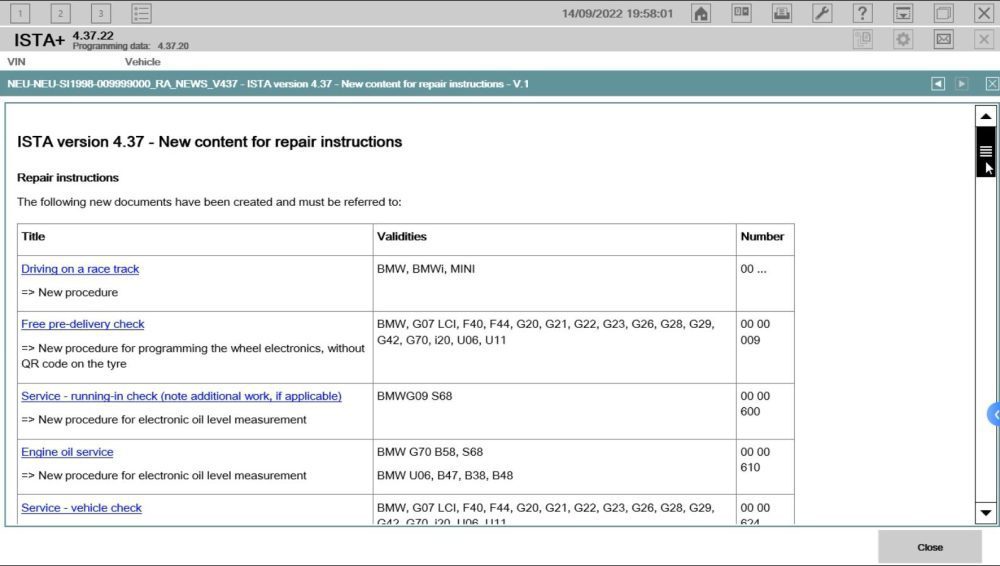
Task: Select operation tab 2
Action: point(60,13)
